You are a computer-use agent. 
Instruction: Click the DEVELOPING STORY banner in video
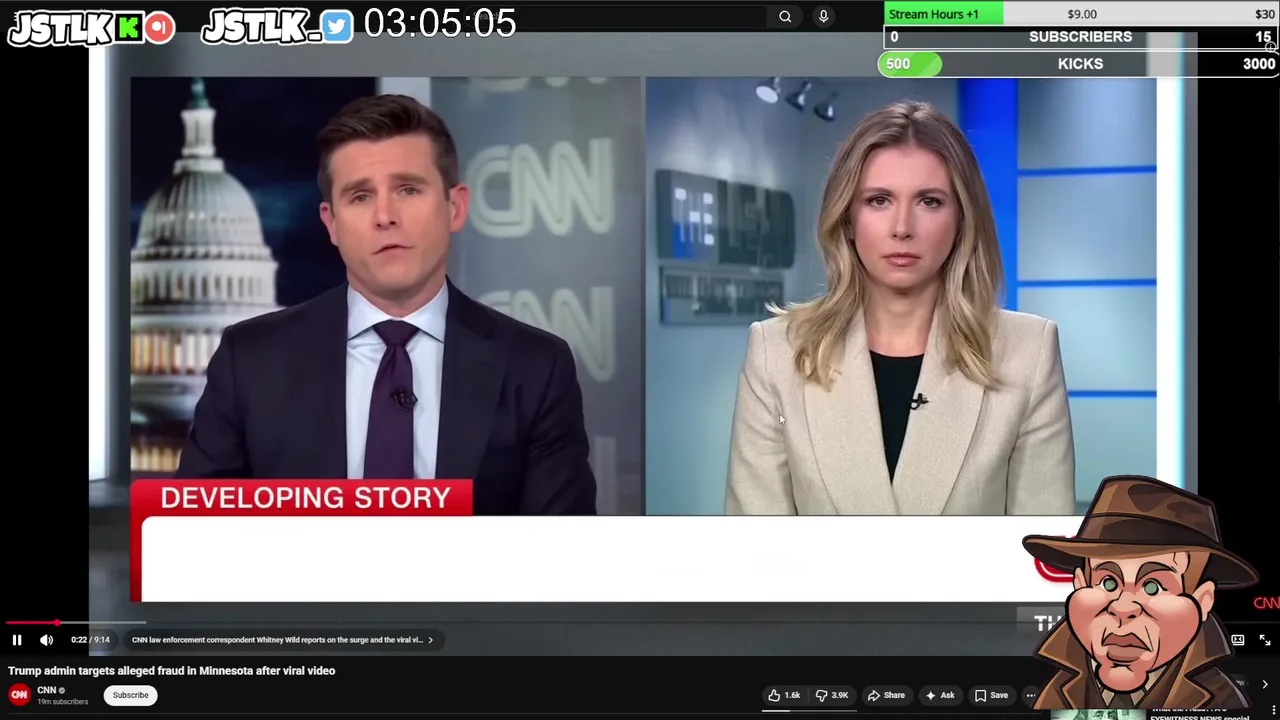pyautogui.click(x=301, y=497)
